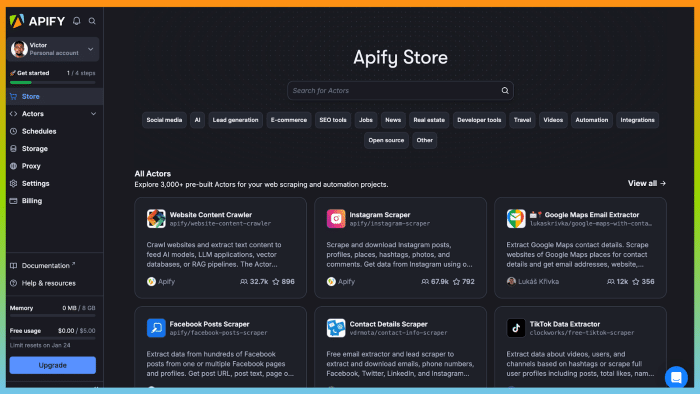This screenshot has width=700, height=394.
Task: Filter by E-commerce category
Action: coord(289,120)
